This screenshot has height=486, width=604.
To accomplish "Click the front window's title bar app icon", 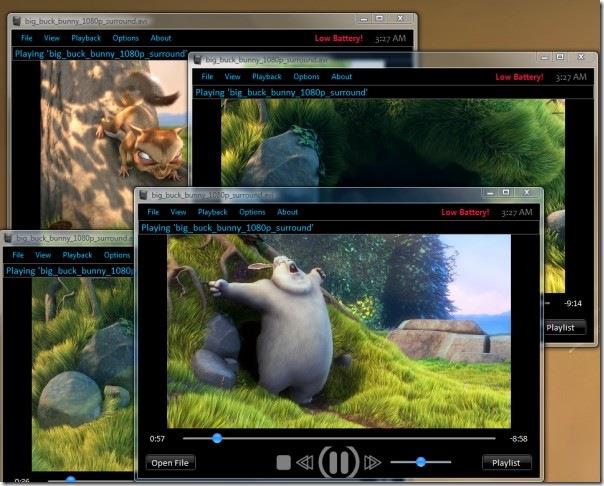I will (143, 195).
